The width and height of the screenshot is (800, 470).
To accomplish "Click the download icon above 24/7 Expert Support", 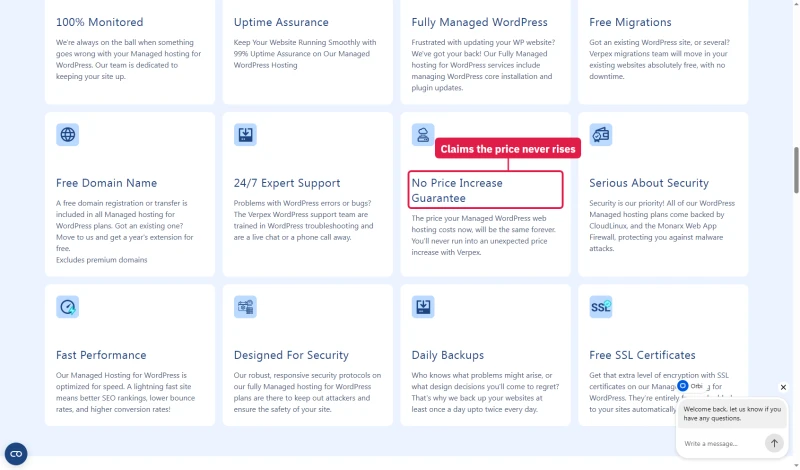I will [245, 135].
